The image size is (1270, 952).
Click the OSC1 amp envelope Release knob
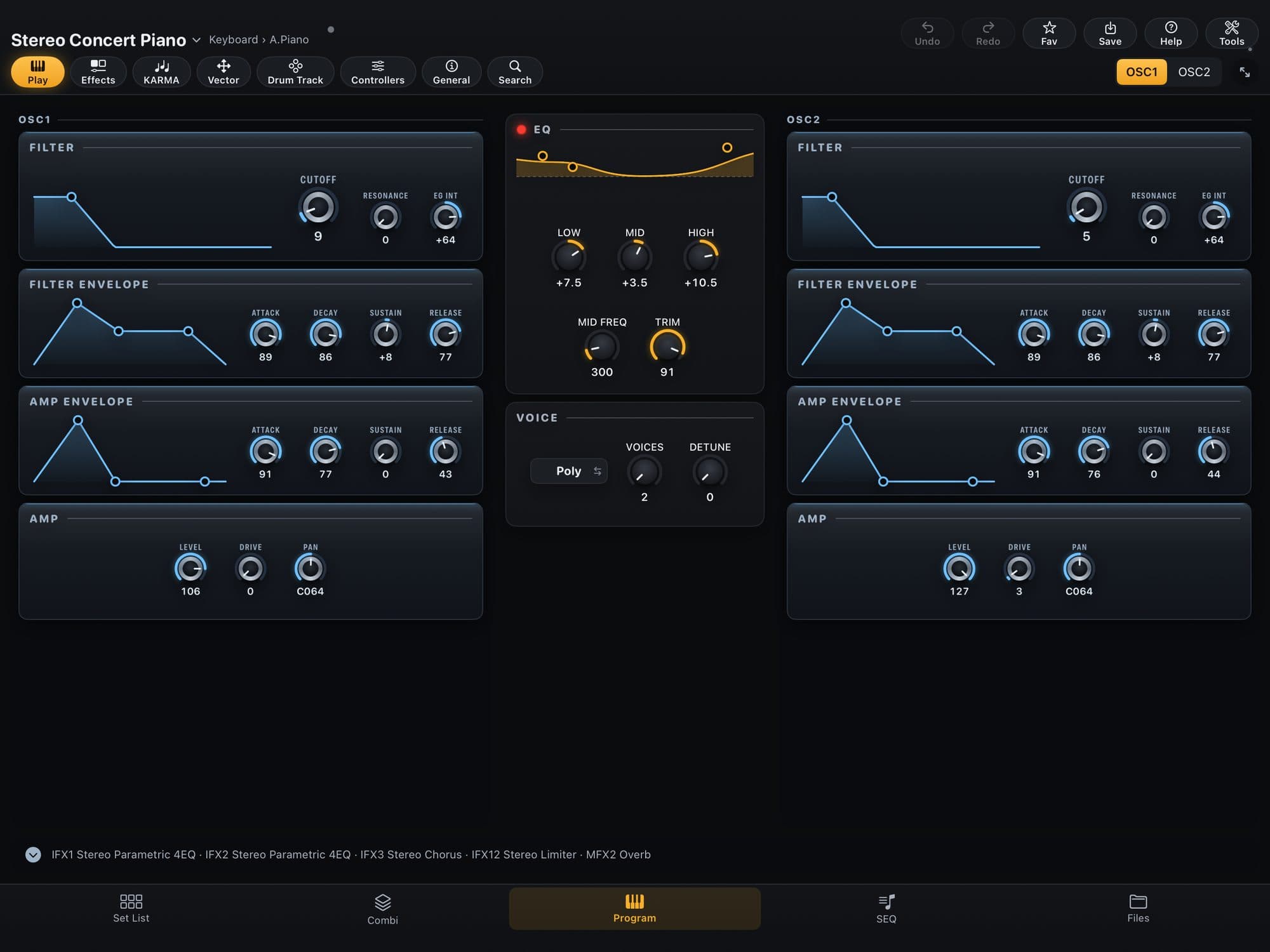click(x=445, y=452)
